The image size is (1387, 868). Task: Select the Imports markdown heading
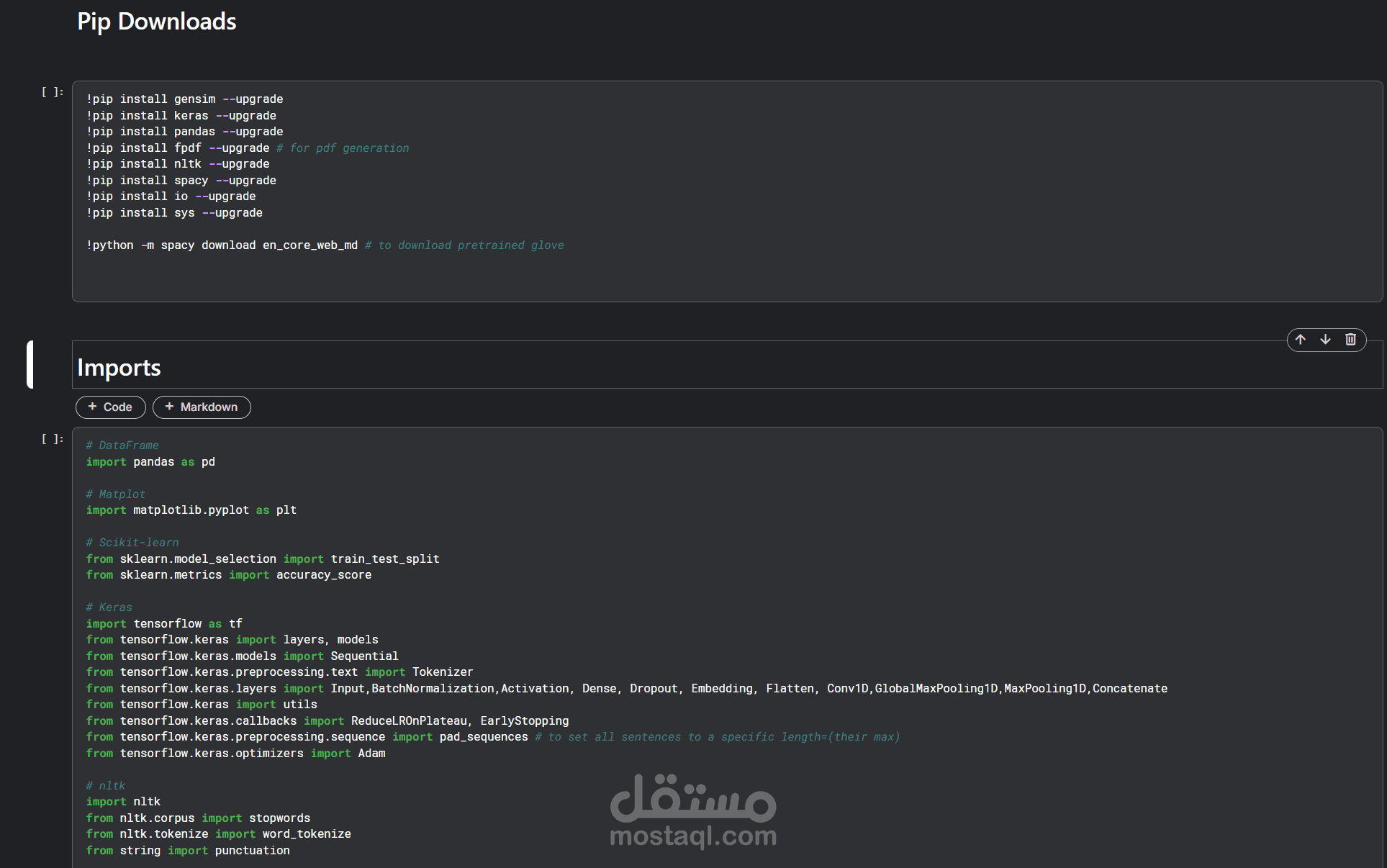coord(119,368)
